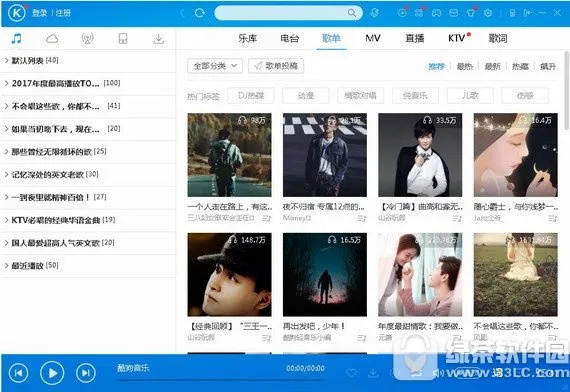
Task: Open the app grid tools icon
Action: click(419, 13)
